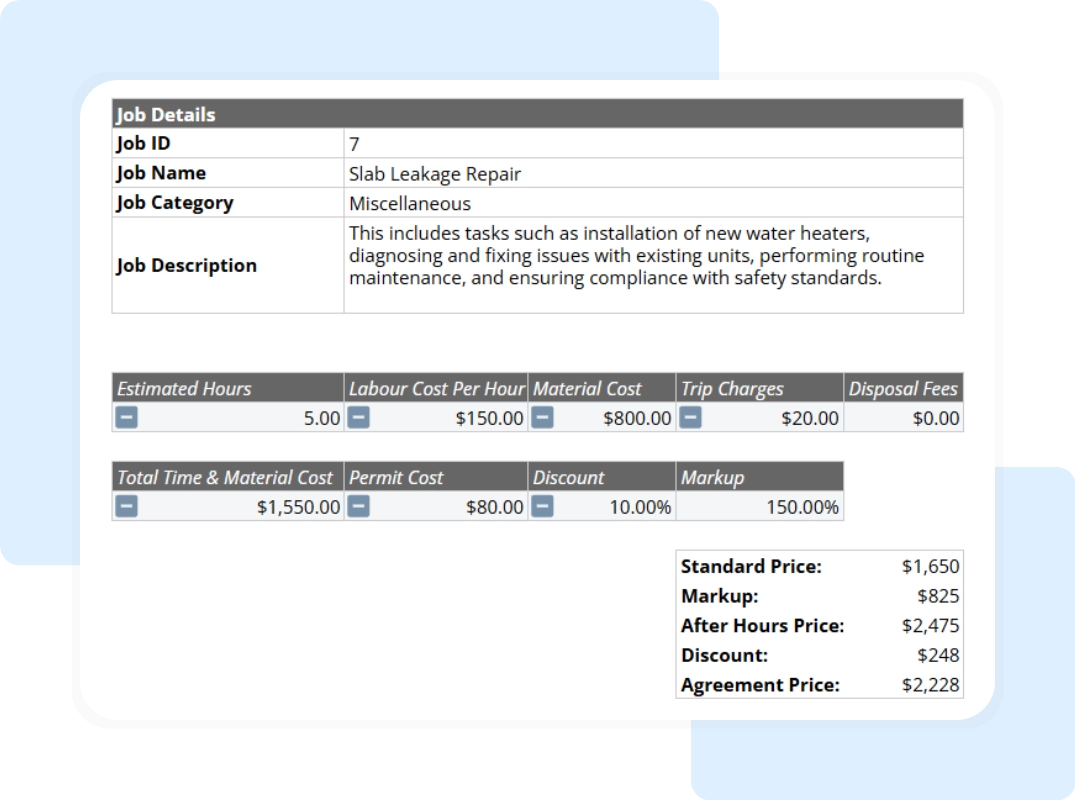Click the After Hours Price label

[764, 626]
